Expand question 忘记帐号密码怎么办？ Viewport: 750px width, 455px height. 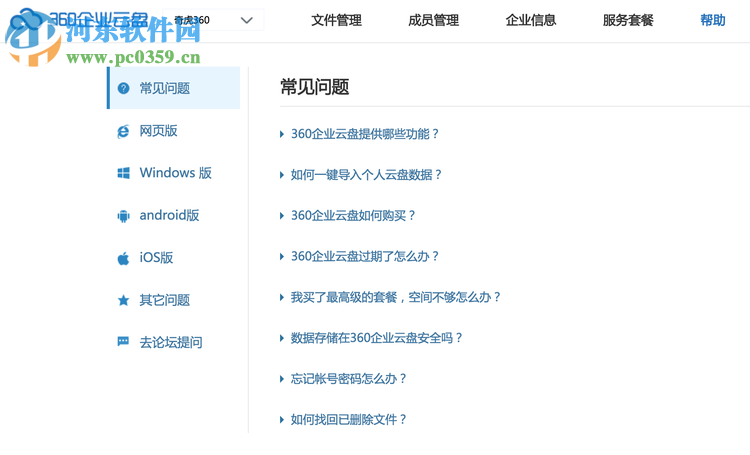pos(349,379)
